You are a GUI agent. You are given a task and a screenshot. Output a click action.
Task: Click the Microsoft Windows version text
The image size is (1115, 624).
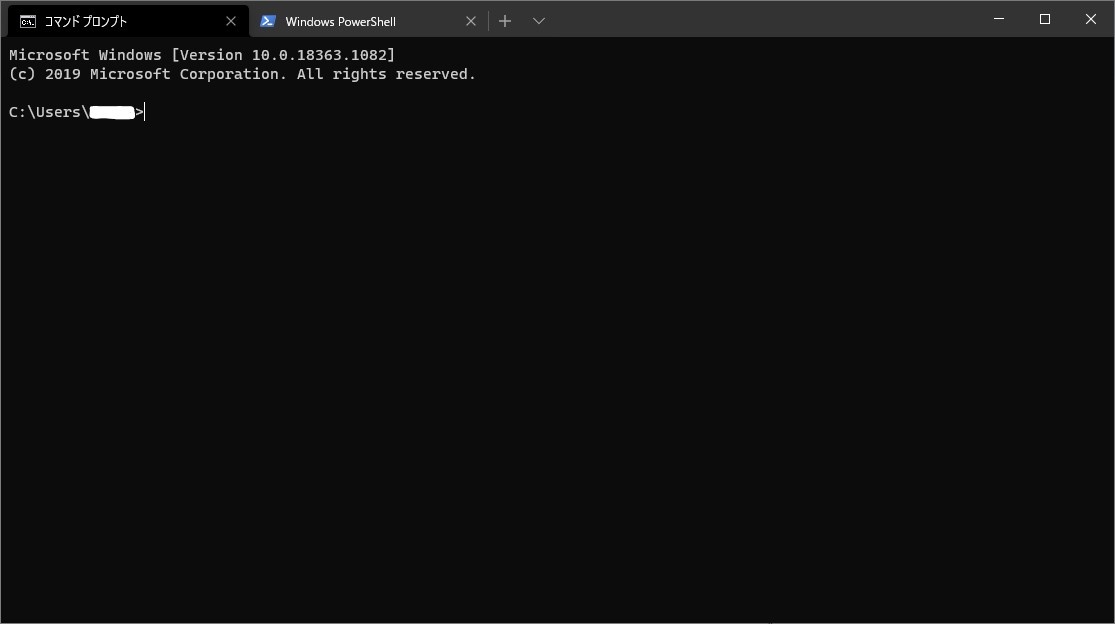200,55
